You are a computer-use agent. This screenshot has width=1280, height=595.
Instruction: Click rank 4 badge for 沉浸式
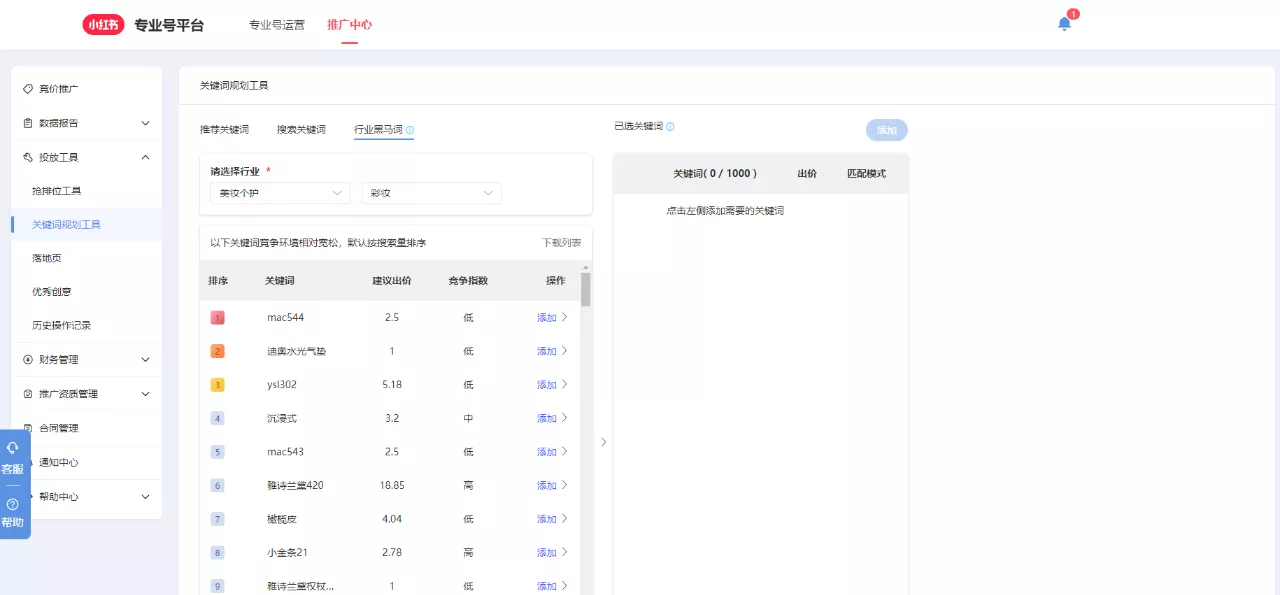(218, 418)
